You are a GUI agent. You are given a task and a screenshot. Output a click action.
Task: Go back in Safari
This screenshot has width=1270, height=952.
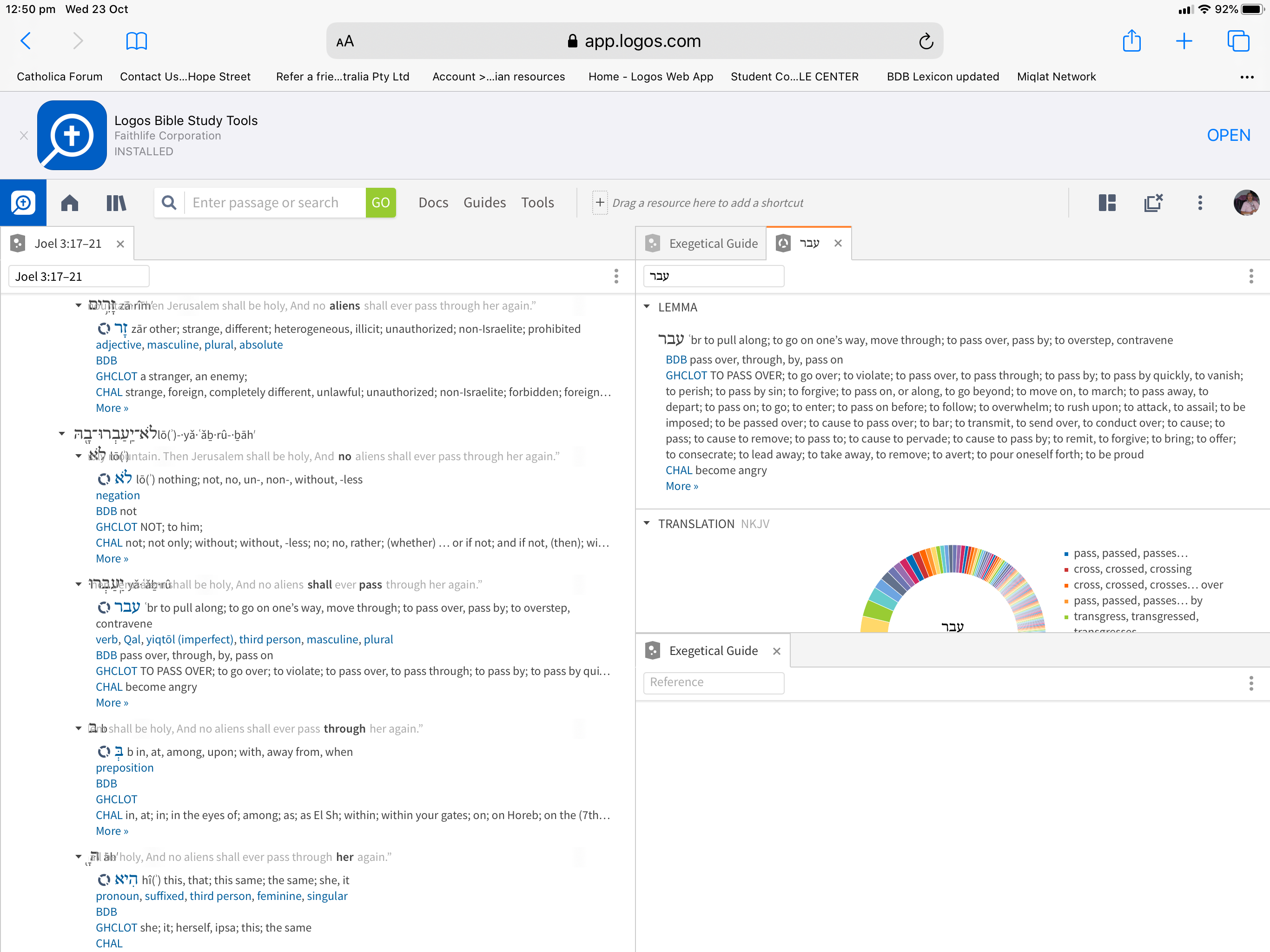[26, 41]
